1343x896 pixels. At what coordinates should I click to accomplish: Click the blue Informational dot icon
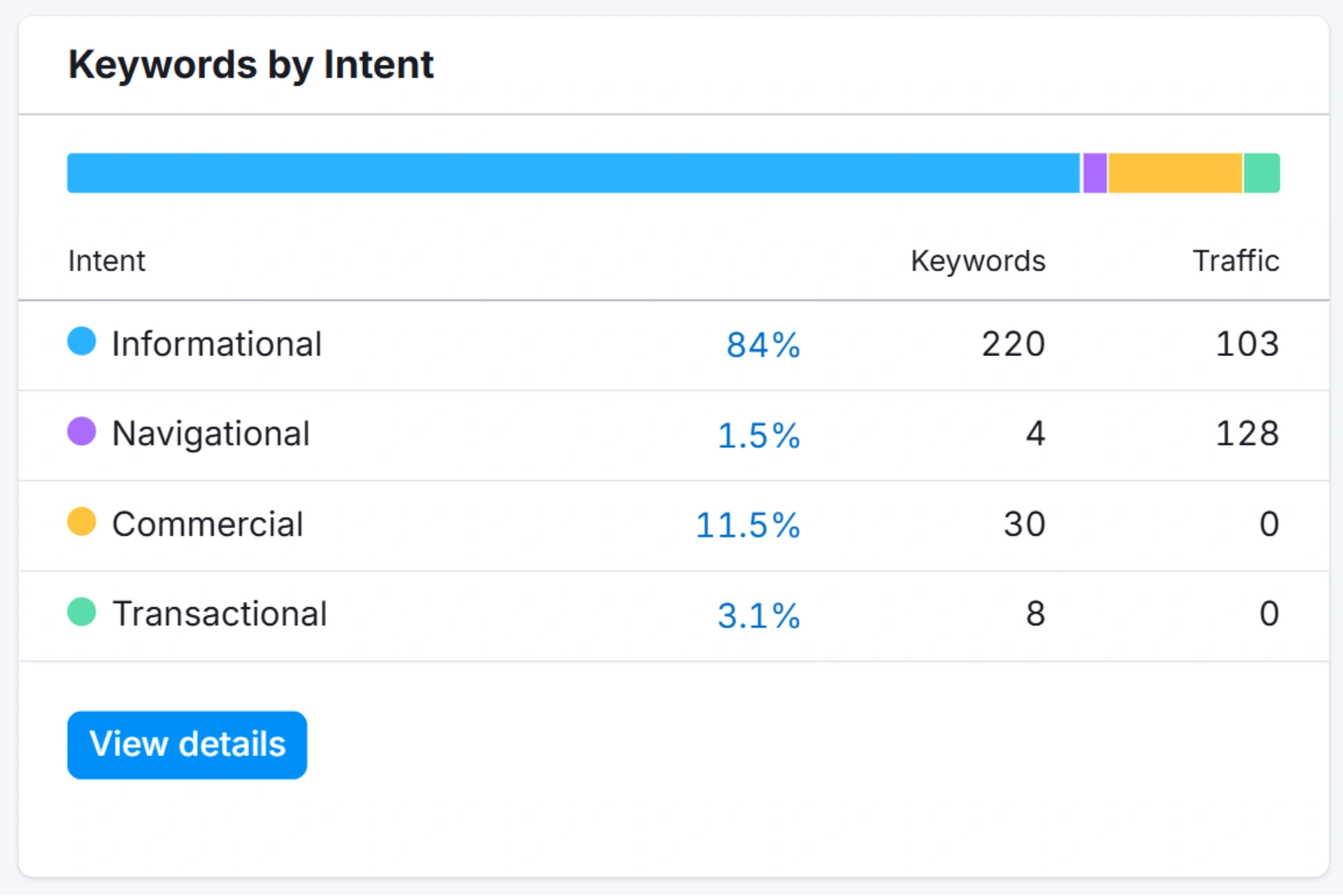pos(82,341)
